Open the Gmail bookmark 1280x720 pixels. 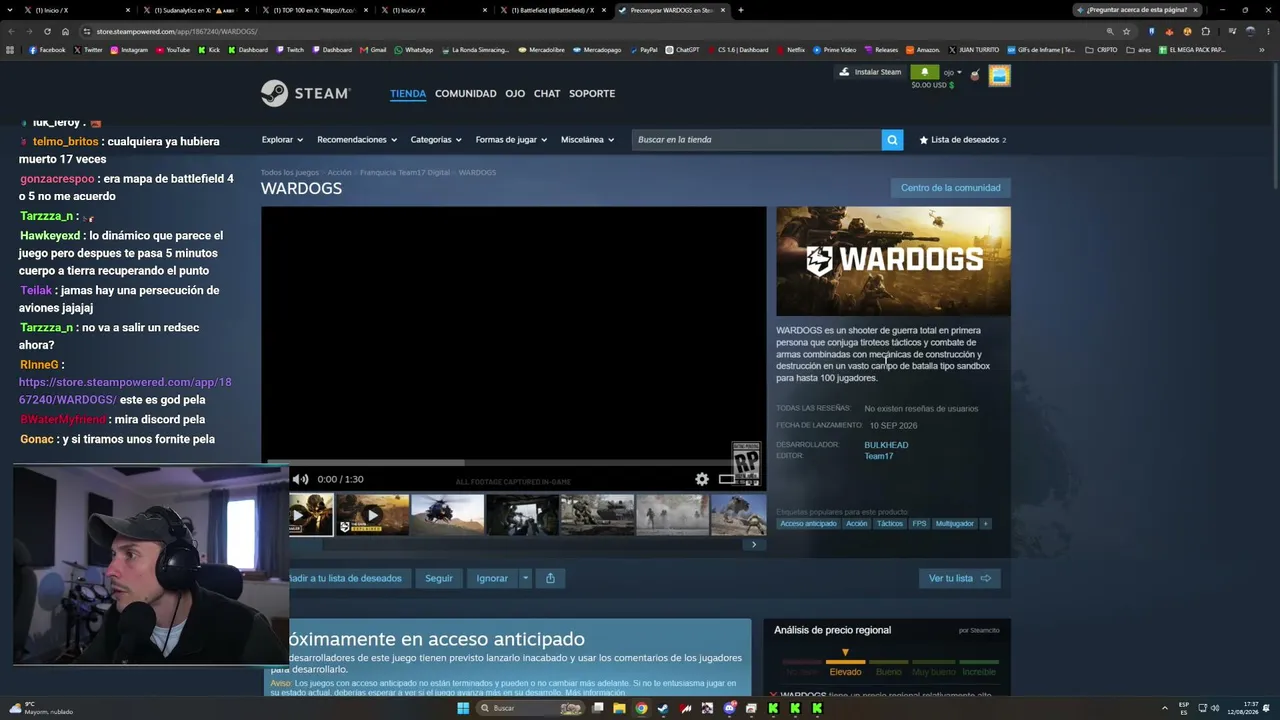tap(373, 50)
